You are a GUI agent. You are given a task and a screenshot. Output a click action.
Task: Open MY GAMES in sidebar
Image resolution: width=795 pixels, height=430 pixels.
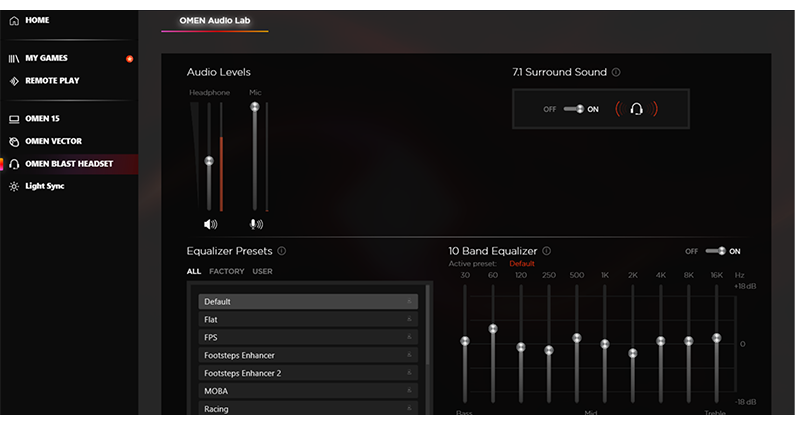click(46, 58)
